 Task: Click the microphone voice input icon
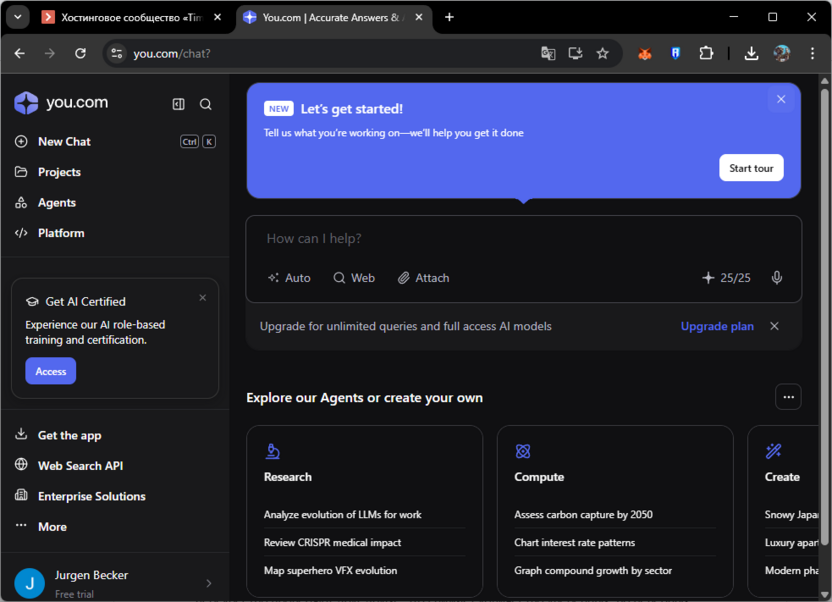click(x=777, y=278)
